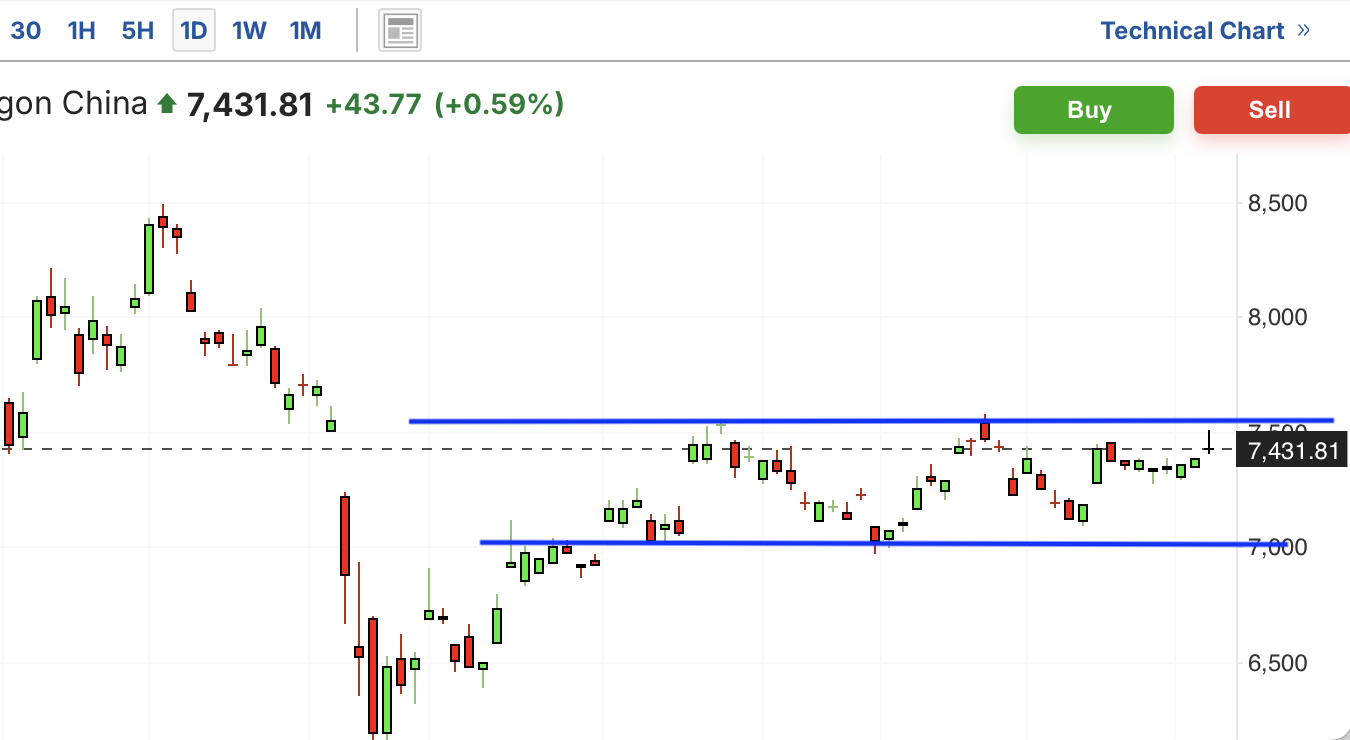
Task: Click the +43.77 (+0.59%) change text
Action: pyautogui.click(x=445, y=103)
